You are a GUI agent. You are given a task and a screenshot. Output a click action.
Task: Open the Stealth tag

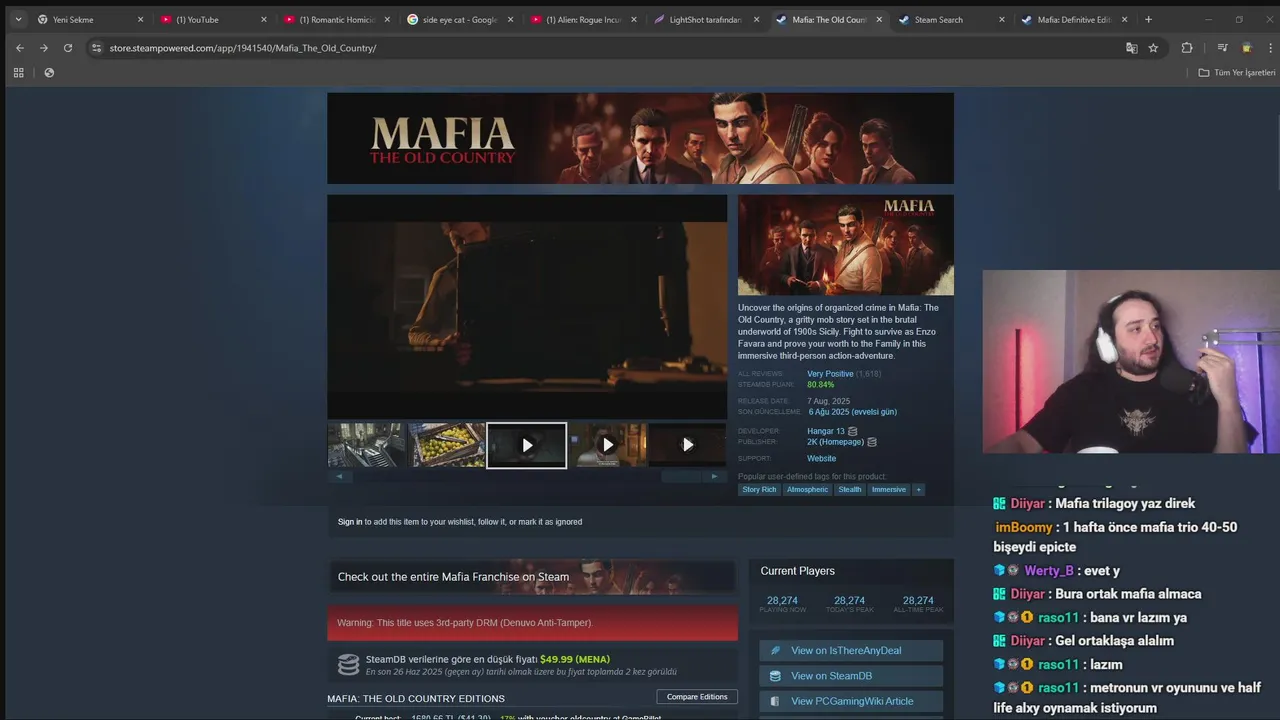(850, 489)
